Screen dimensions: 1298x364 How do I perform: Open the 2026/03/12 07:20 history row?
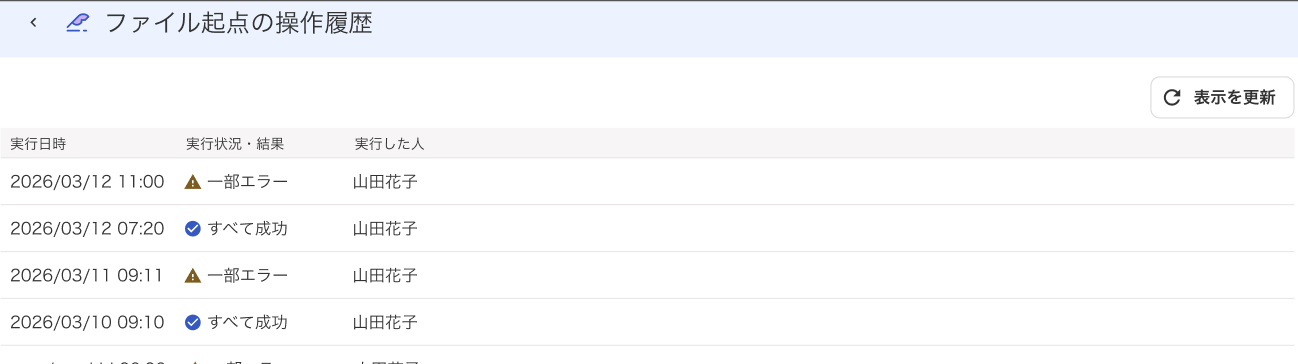coord(647,229)
